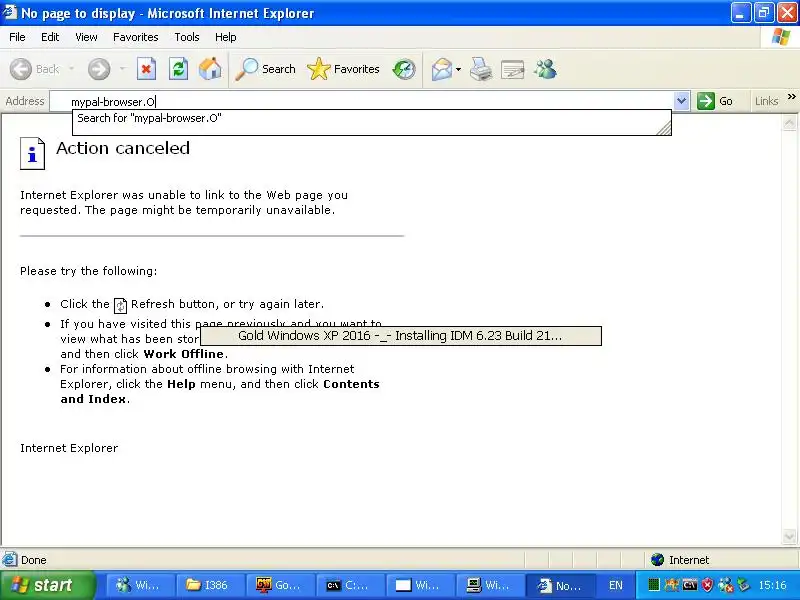Switch to the computer-icon Wi... taskbar button
The width and height of the screenshot is (800, 600).
point(489,585)
